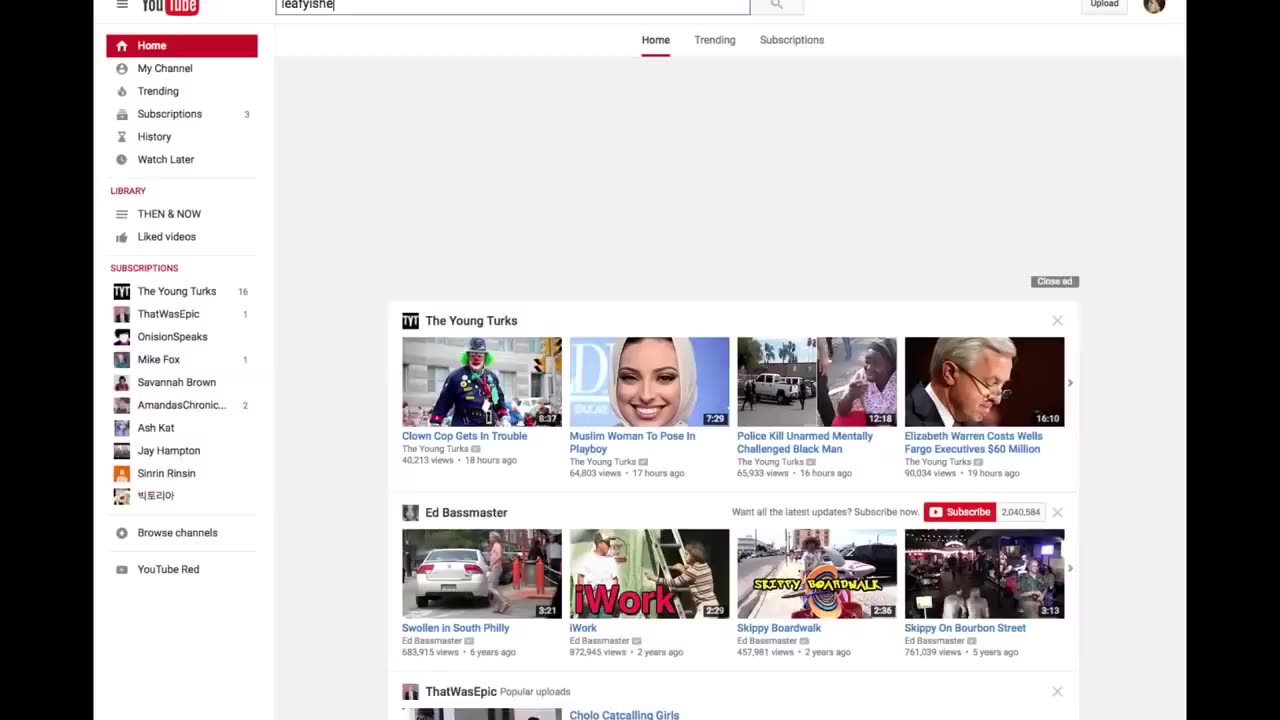
Task: Switch to the Subscriptions tab
Action: (792, 40)
